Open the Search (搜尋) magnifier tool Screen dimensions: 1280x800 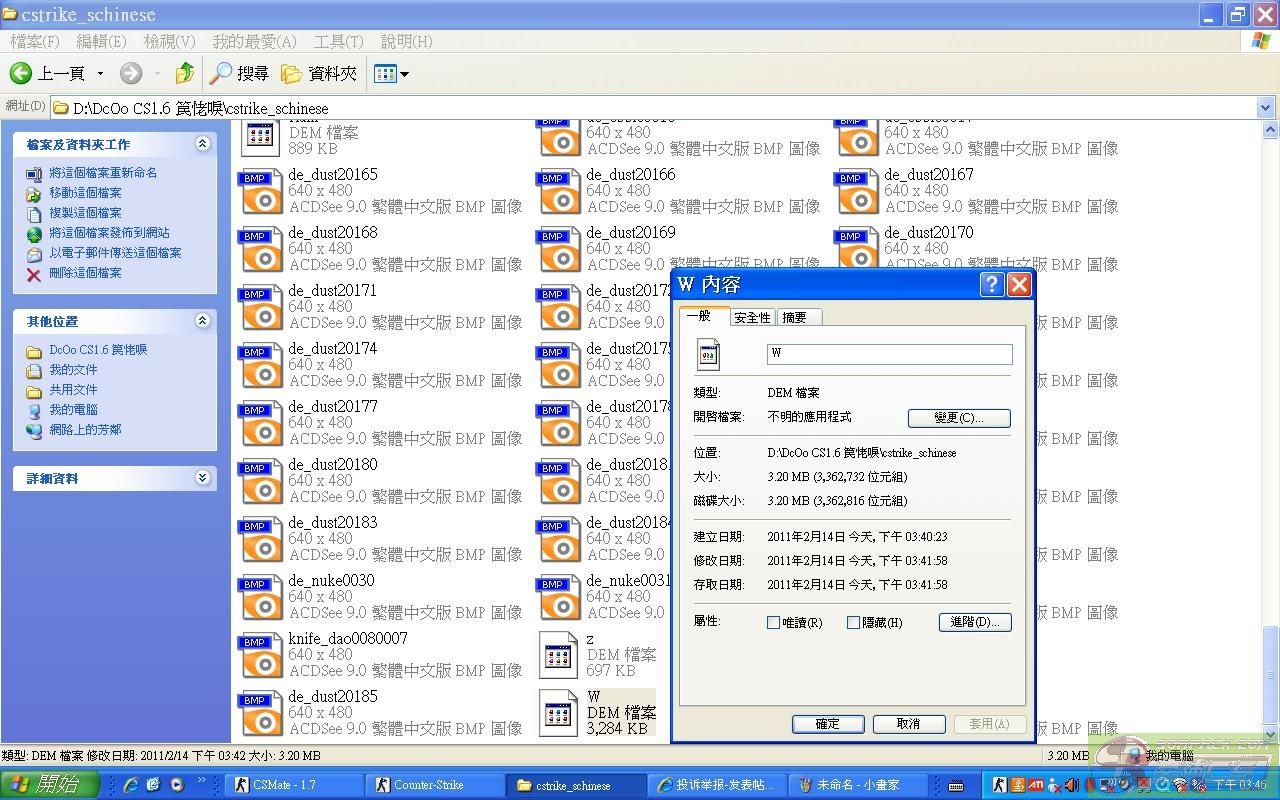pos(221,73)
